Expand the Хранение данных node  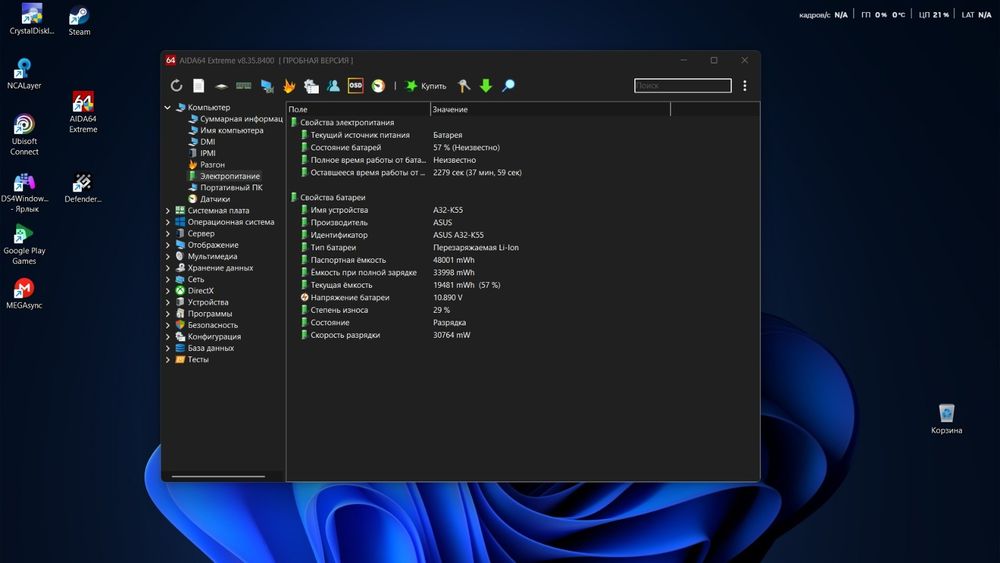pos(168,268)
